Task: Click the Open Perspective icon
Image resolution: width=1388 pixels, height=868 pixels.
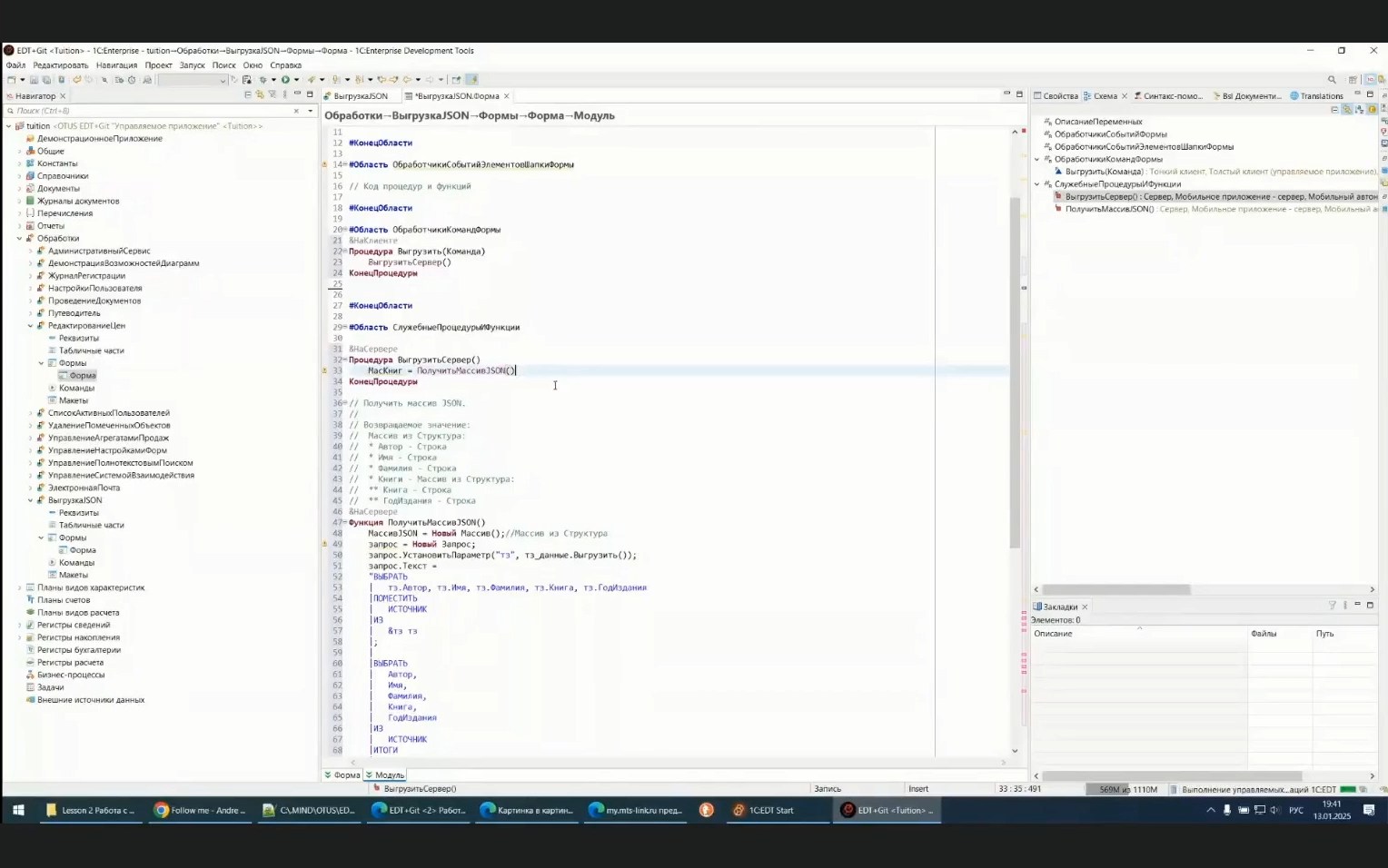Action: [x=1353, y=80]
